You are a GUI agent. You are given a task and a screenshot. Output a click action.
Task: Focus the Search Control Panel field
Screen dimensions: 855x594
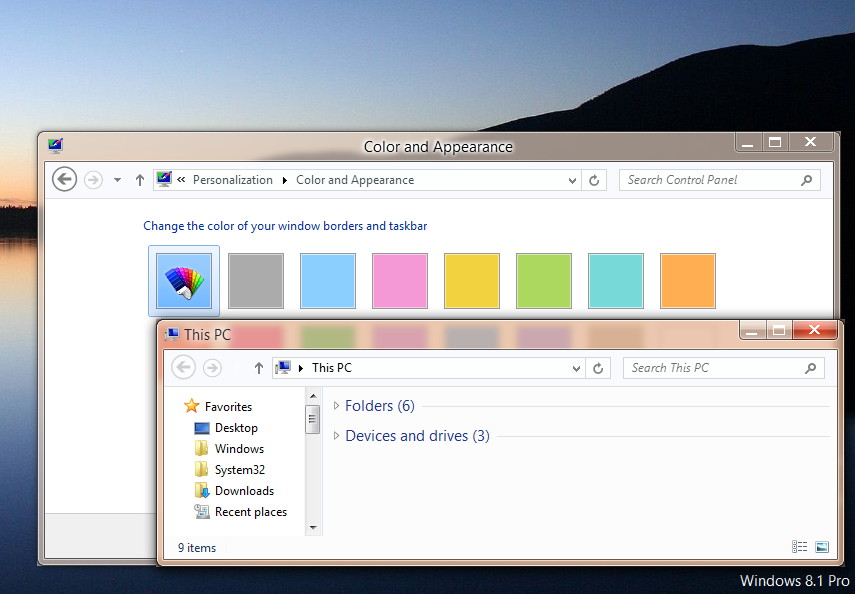[x=720, y=180]
